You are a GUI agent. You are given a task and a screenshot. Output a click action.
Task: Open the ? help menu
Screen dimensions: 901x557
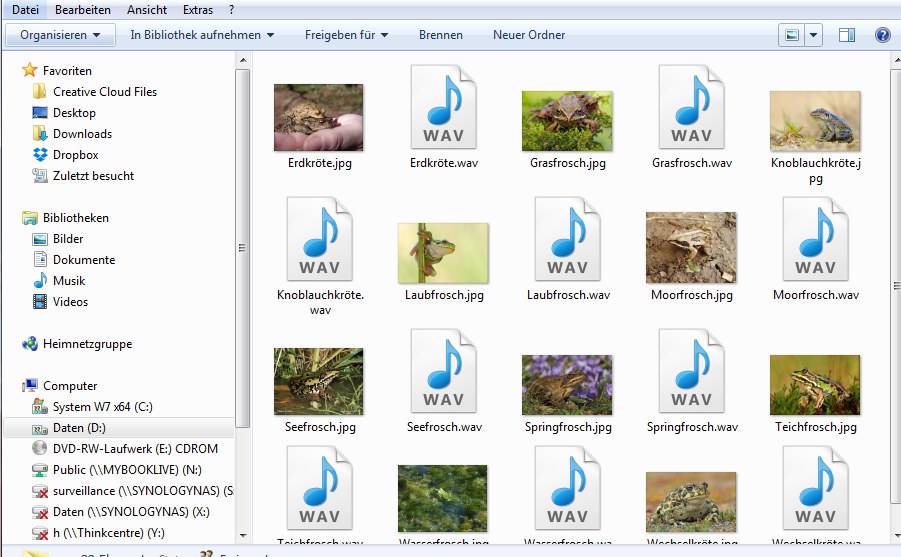[x=231, y=10]
